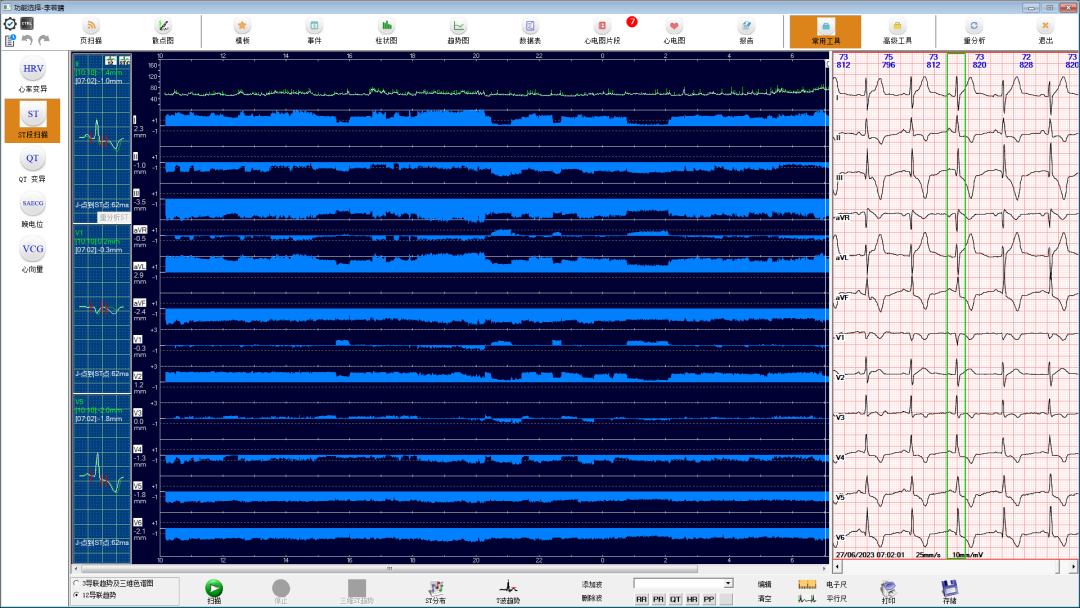Click the lead II ST template thumbnail

tap(102, 139)
